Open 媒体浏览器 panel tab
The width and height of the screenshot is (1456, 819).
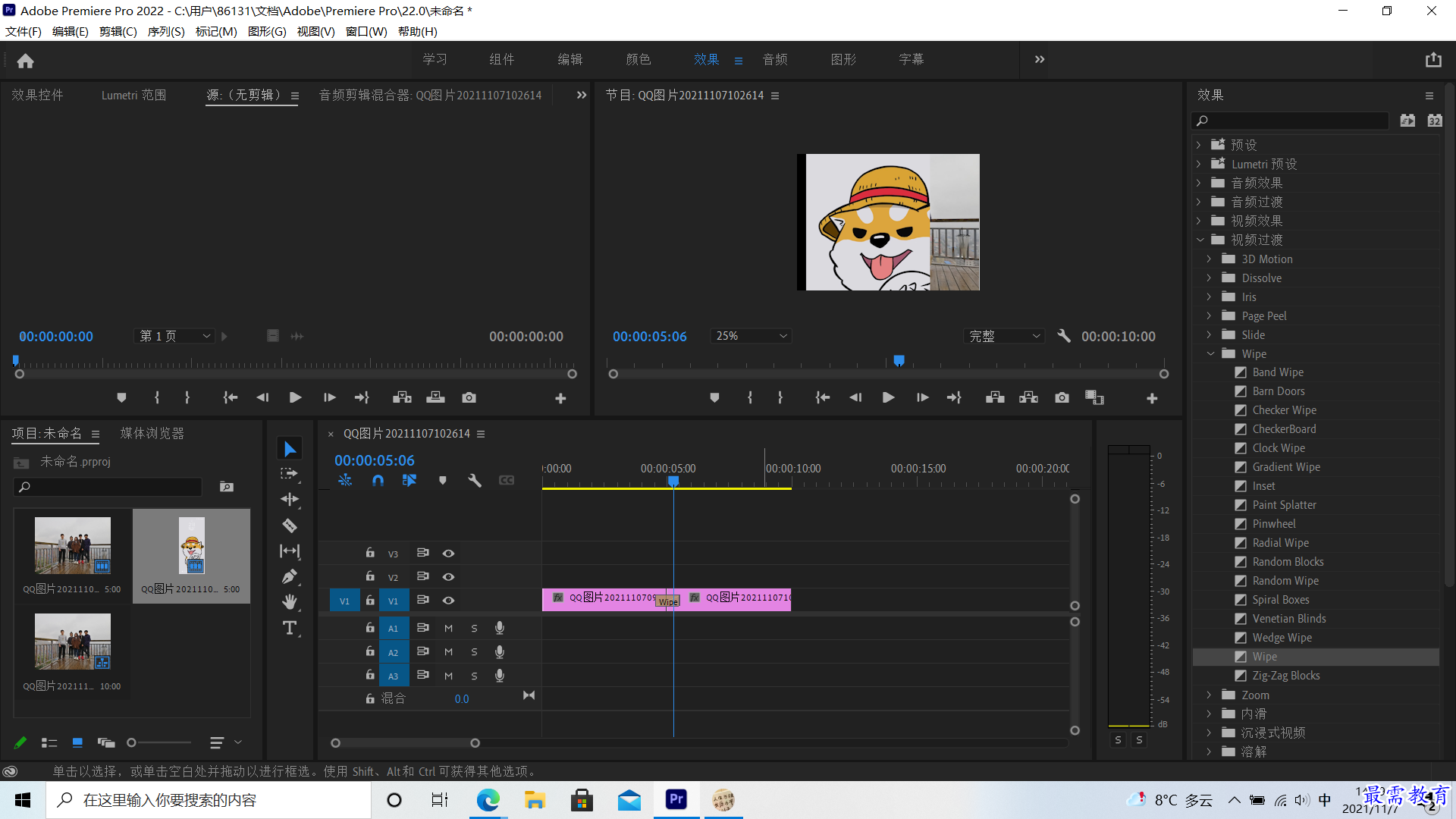pyautogui.click(x=152, y=433)
